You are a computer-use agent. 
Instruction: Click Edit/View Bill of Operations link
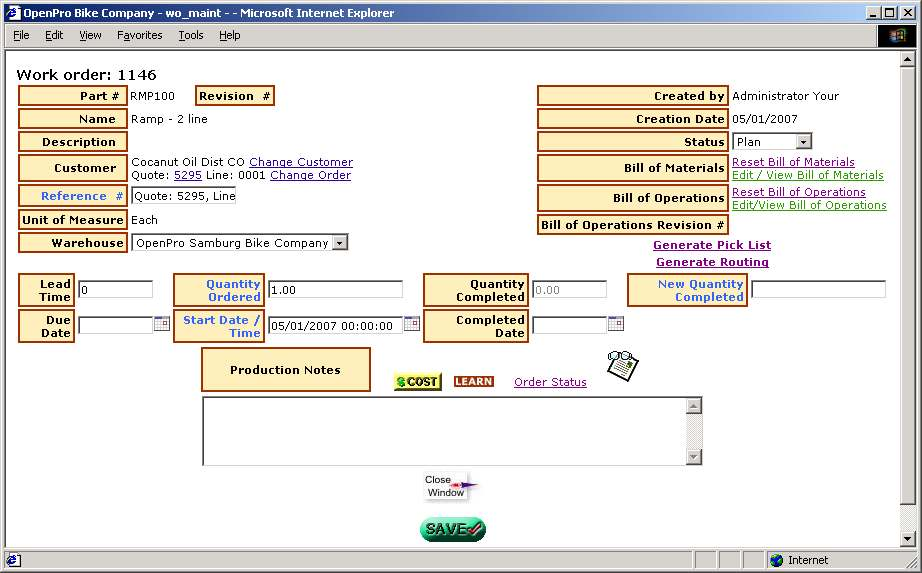tap(809, 205)
